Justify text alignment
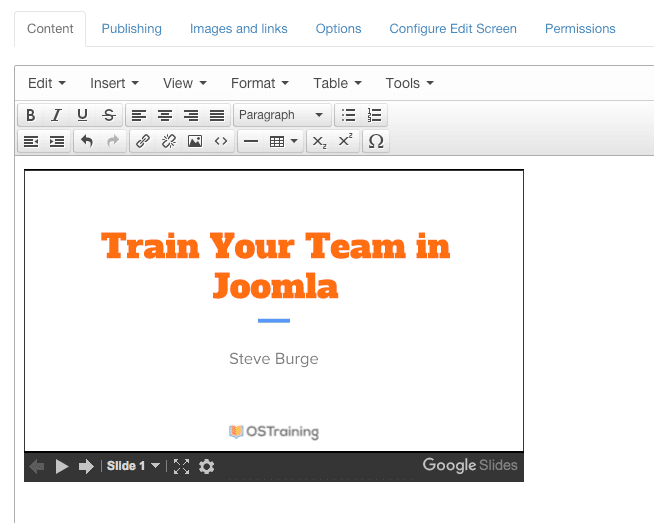This screenshot has height=523, width=654. pos(217,115)
